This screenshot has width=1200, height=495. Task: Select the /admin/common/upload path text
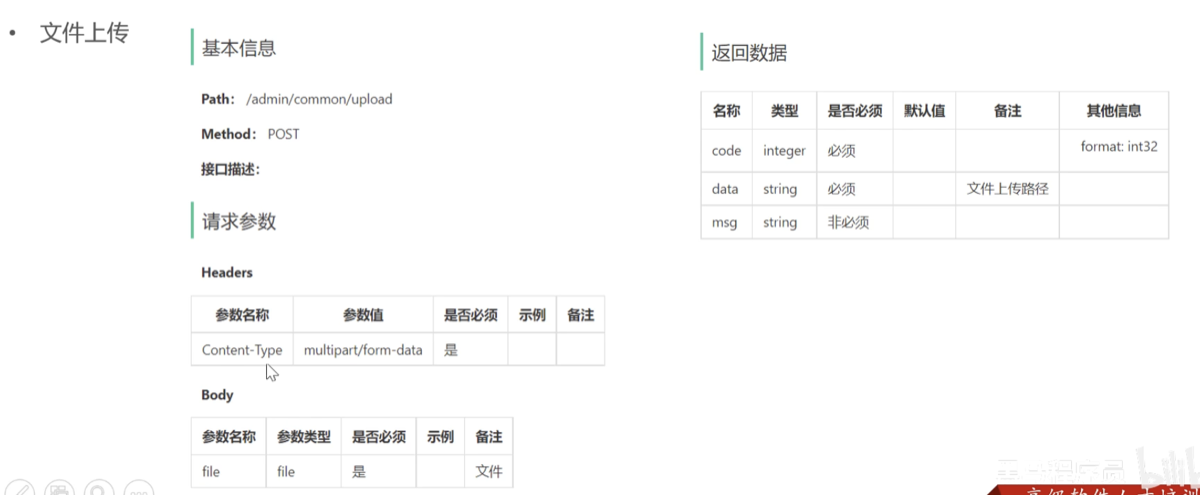319,99
